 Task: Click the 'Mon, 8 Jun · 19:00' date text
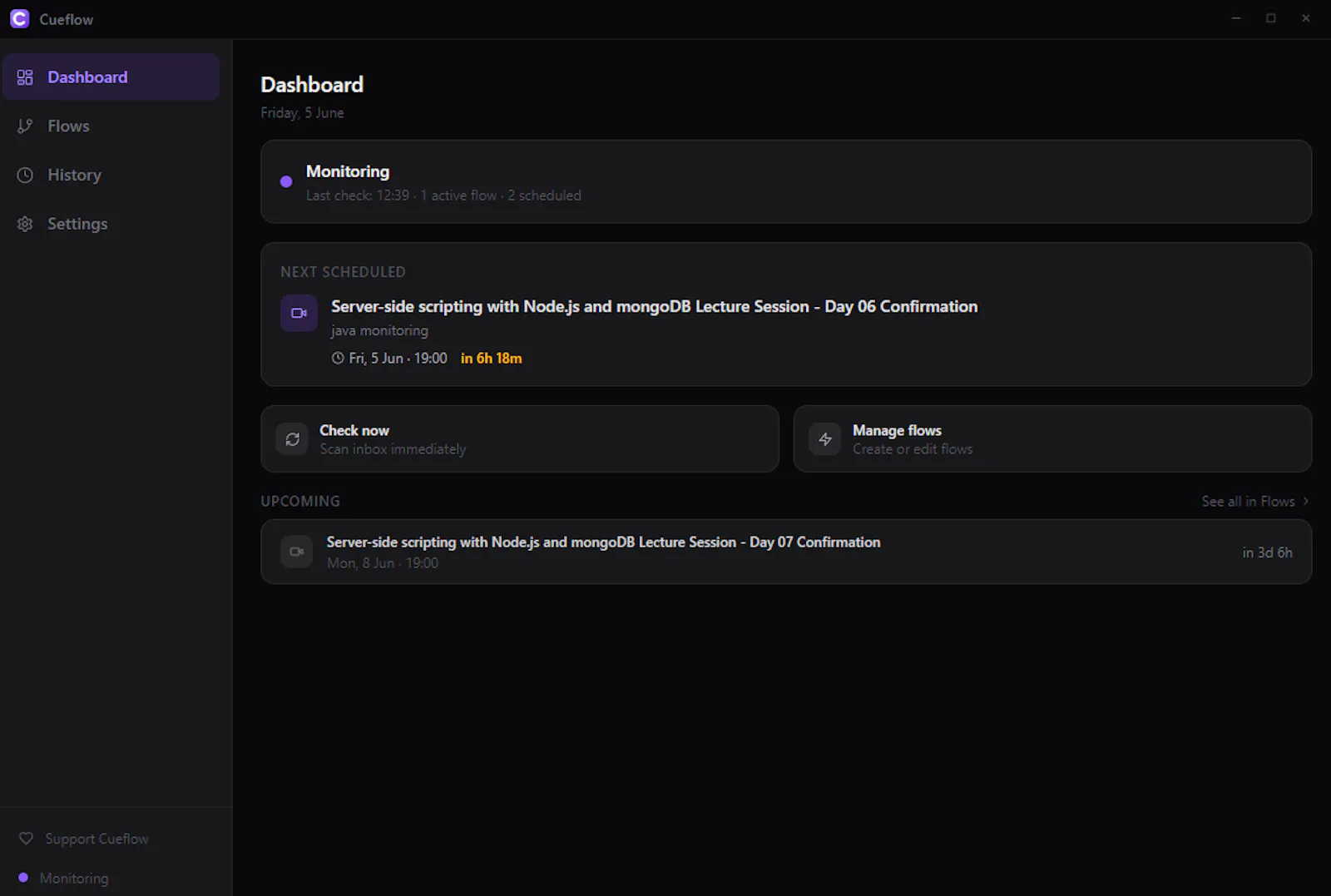383,563
